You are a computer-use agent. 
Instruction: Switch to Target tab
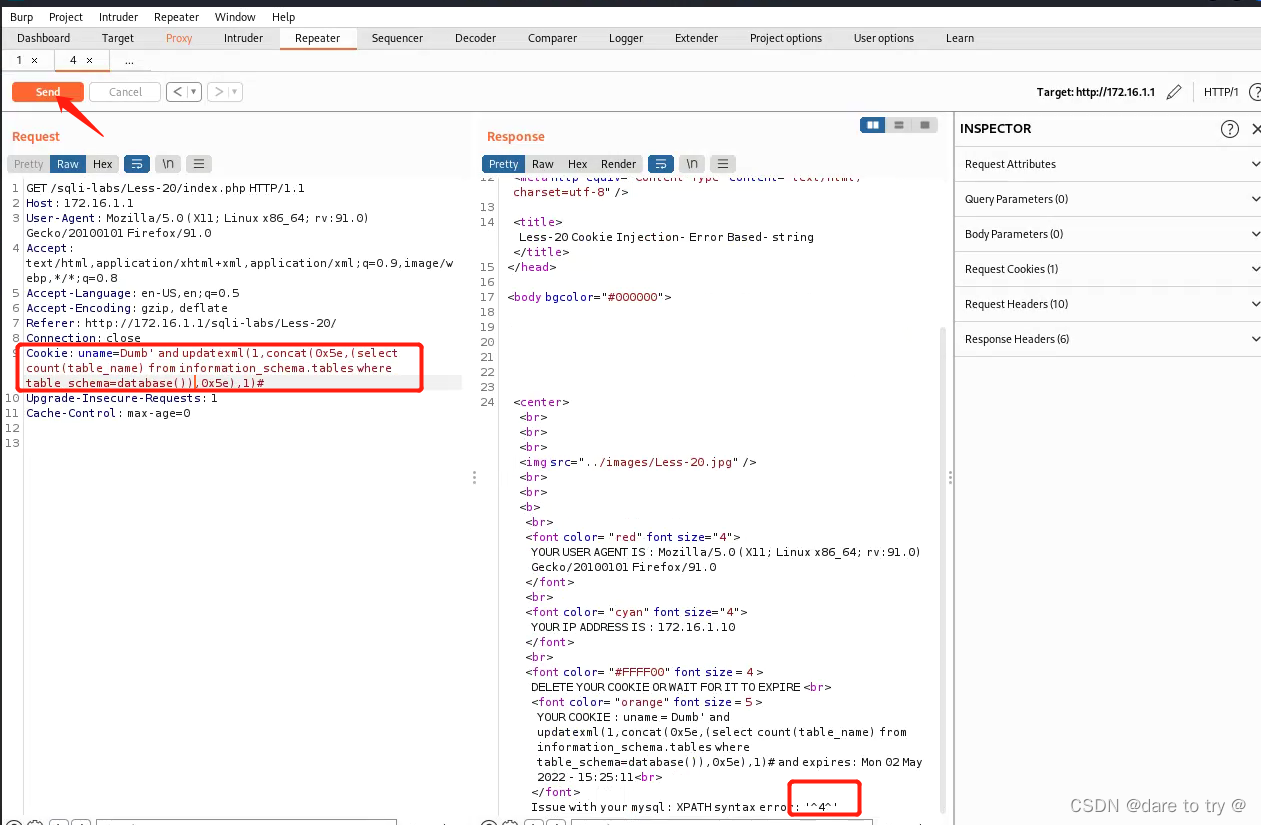click(118, 38)
